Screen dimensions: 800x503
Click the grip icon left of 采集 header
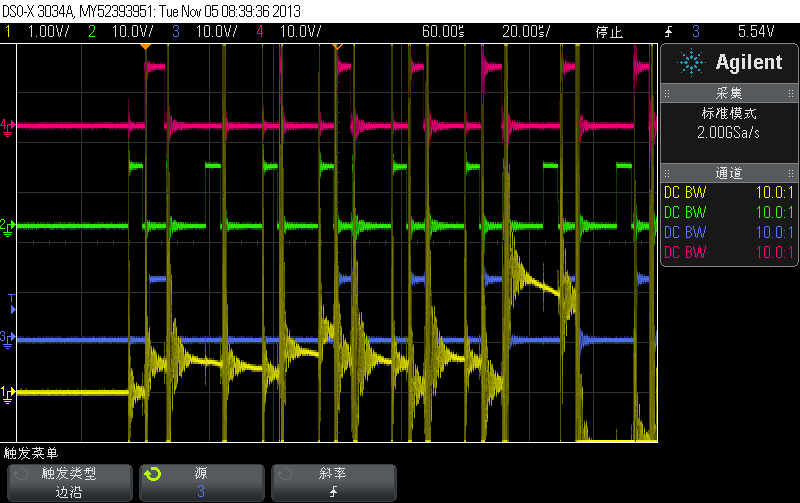click(667, 93)
